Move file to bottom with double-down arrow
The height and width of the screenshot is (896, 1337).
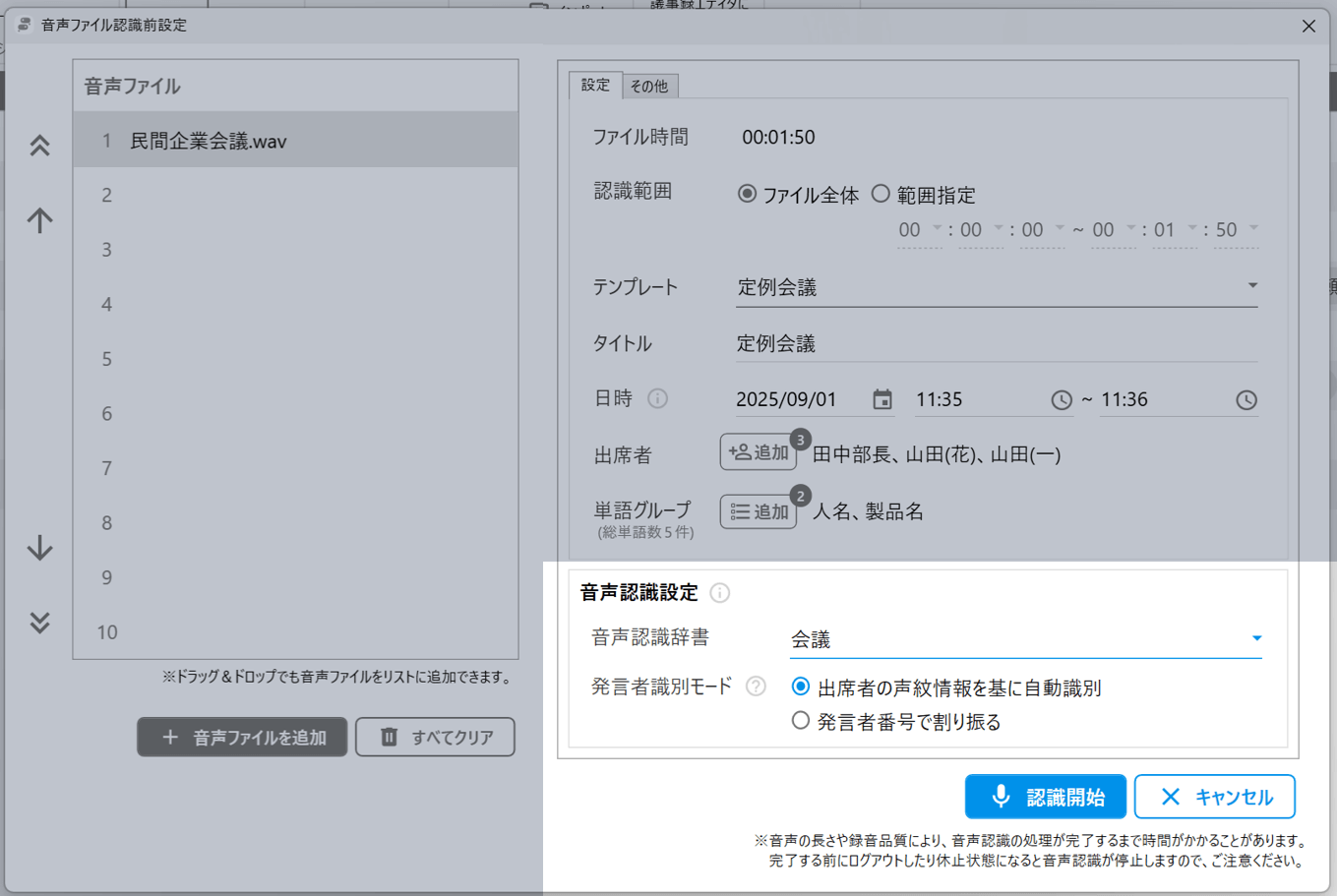pos(39,623)
